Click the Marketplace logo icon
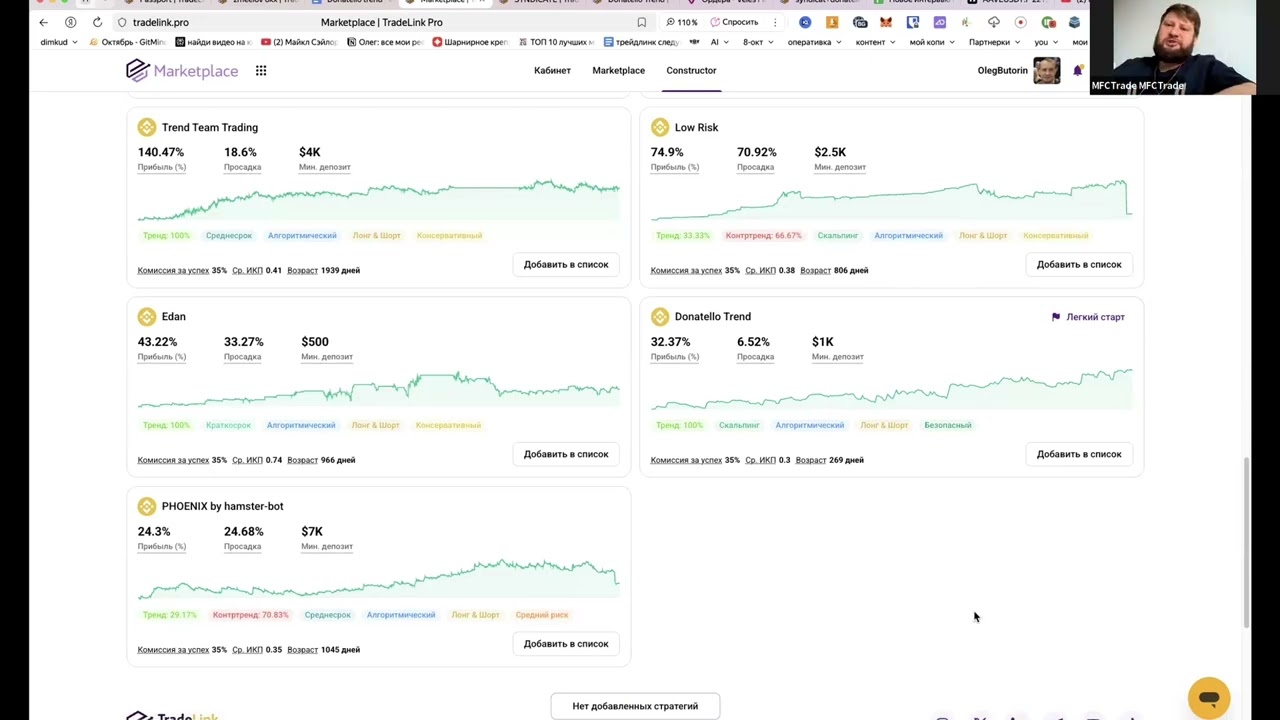Image resolution: width=1280 pixels, height=720 pixels. click(x=137, y=70)
